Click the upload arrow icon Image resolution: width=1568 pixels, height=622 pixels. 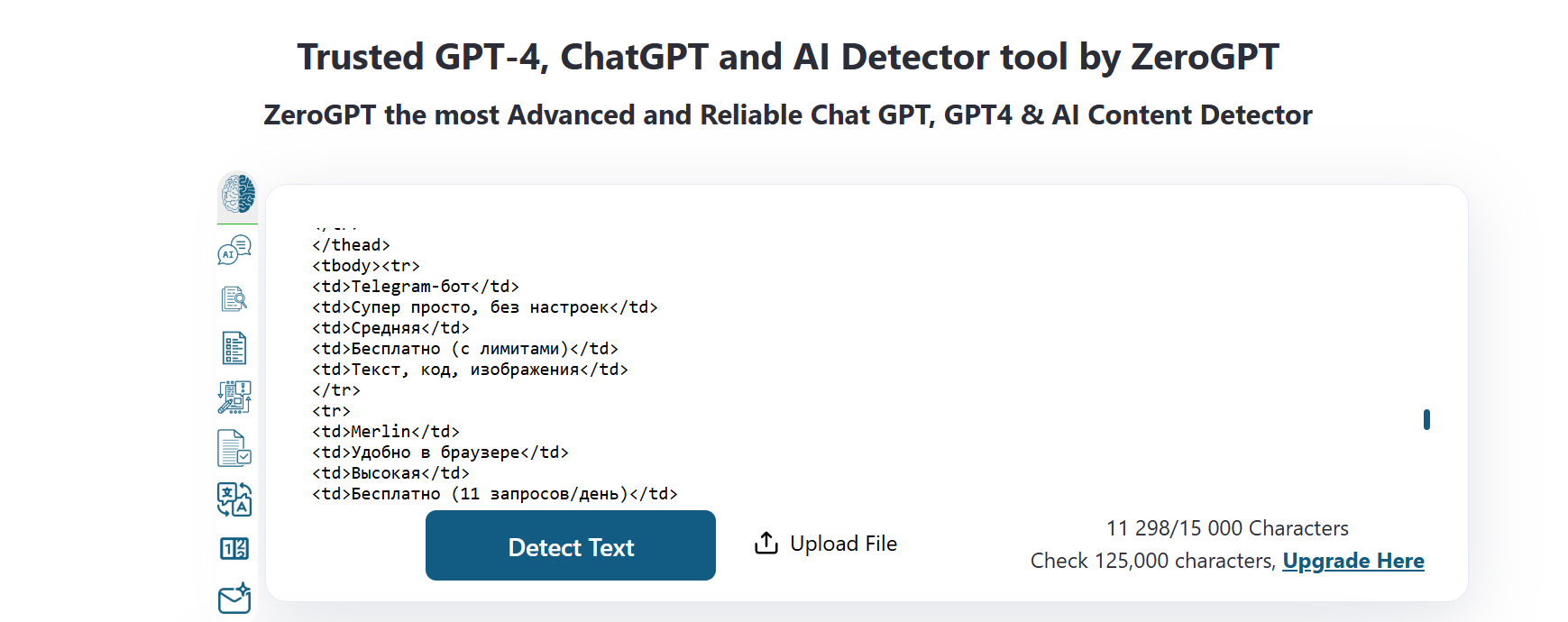tap(766, 544)
